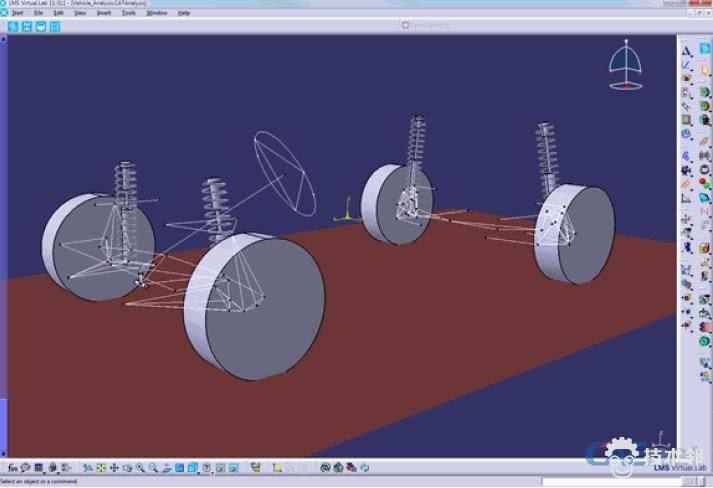
Task: Select the Pan view tool
Action: pos(114,468)
